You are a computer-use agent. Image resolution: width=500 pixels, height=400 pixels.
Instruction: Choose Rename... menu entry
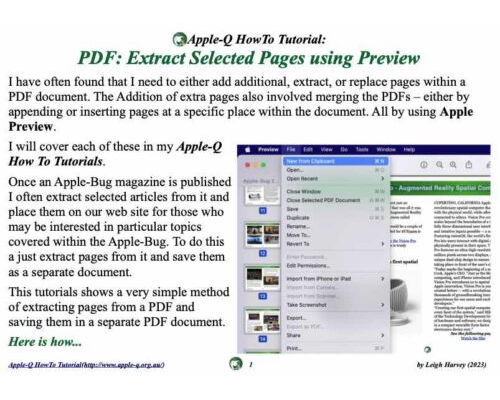pyautogui.click(x=336, y=226)
